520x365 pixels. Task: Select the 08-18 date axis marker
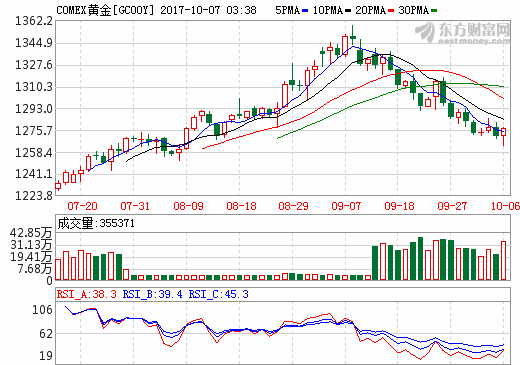click(241, 206)
